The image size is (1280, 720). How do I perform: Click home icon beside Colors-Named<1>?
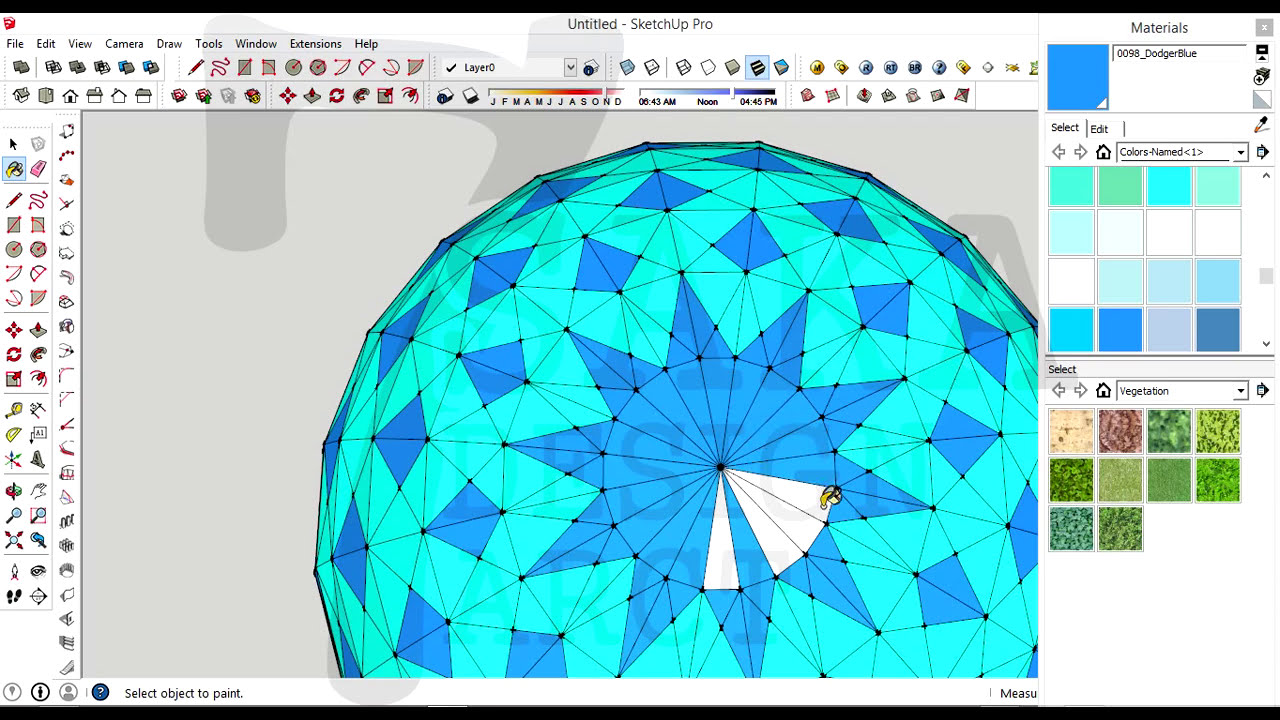click(x=1103, y=152)
